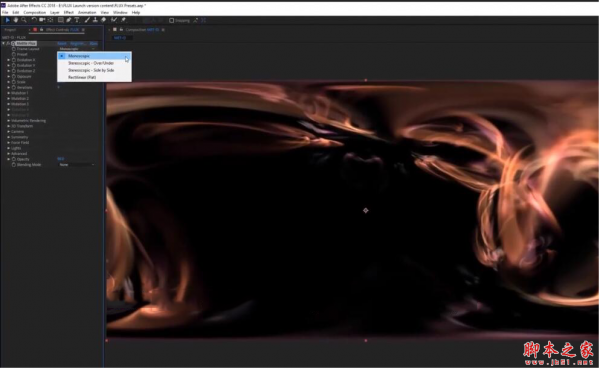
Task: Select the Puppet Pin tool
Action: tap(124, 20)
